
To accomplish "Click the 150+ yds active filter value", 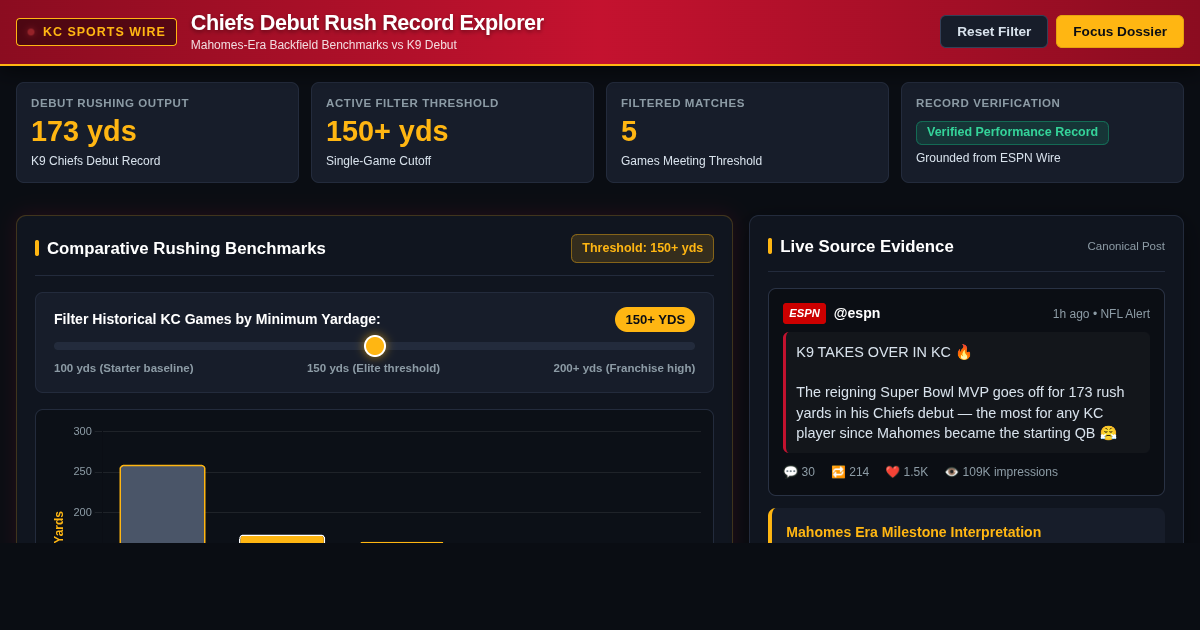I will point(387,131).
